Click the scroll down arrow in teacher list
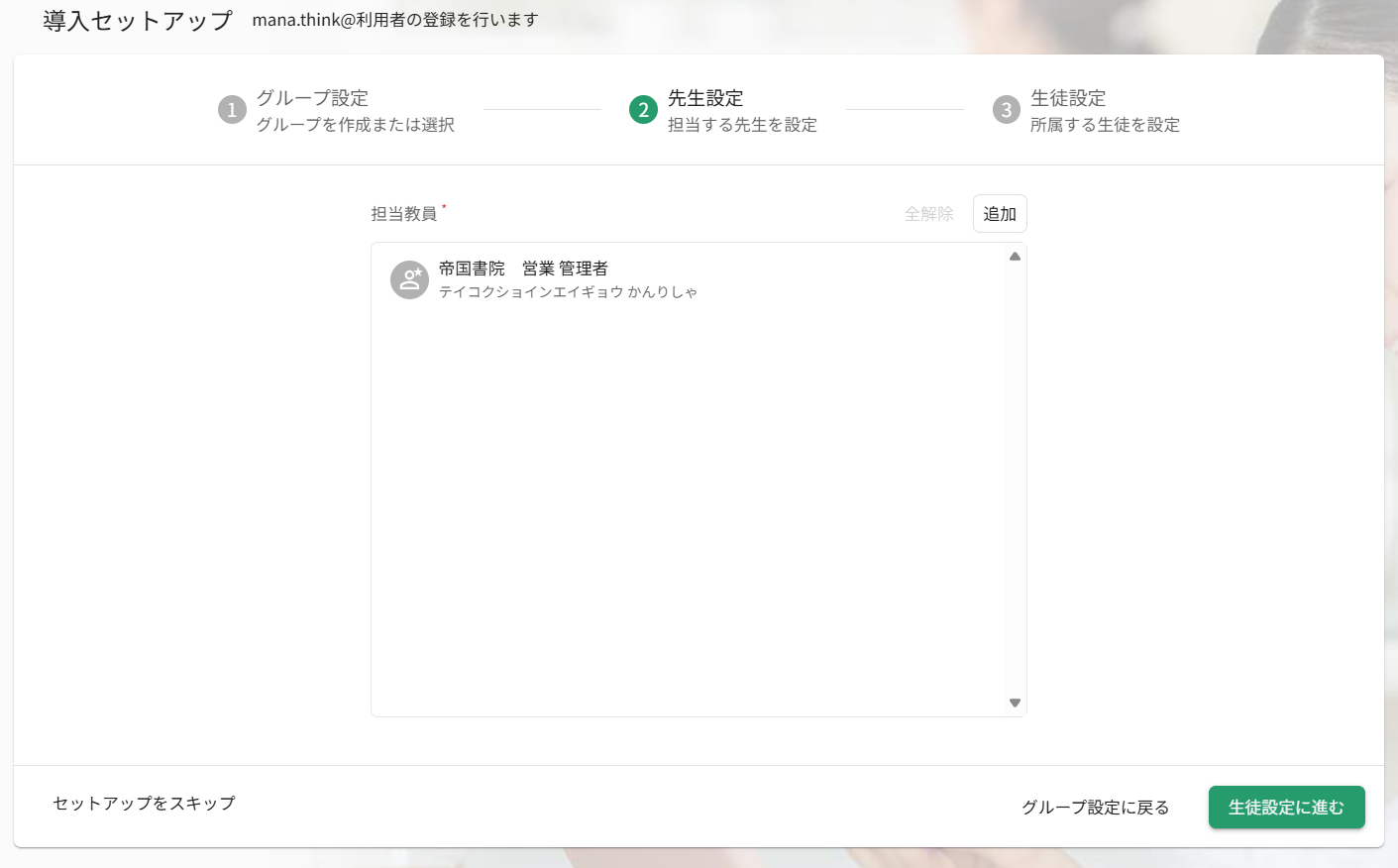 pos(1015,703)
